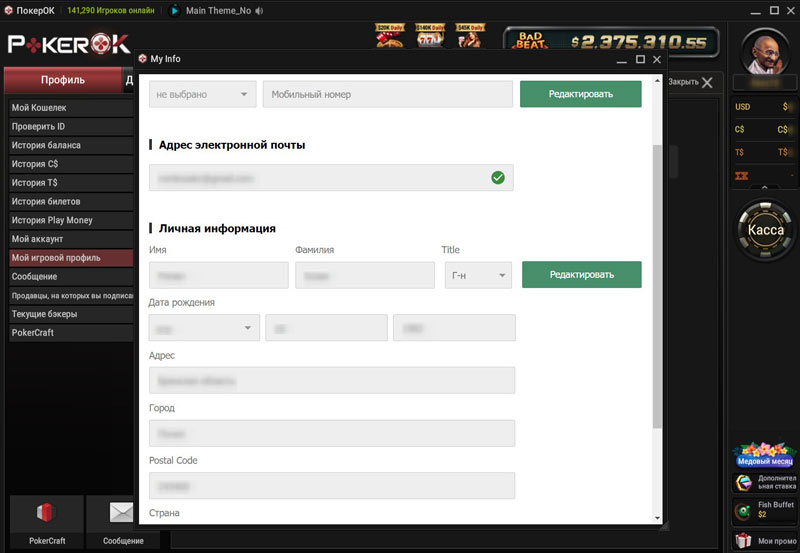Open the Сообщение envelope icon

(x=122, y=514)
